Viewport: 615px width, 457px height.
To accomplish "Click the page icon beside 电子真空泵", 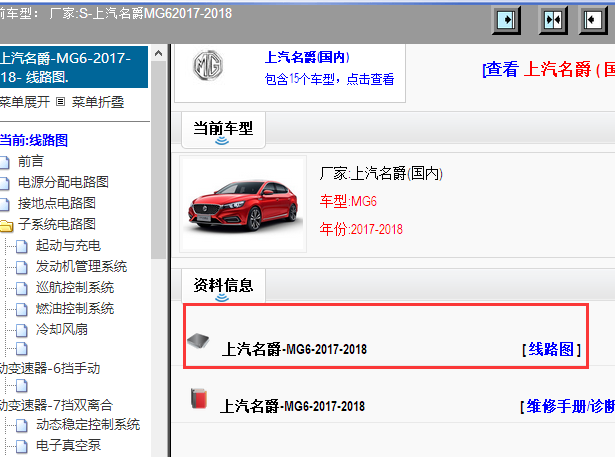I will (22, 446).
